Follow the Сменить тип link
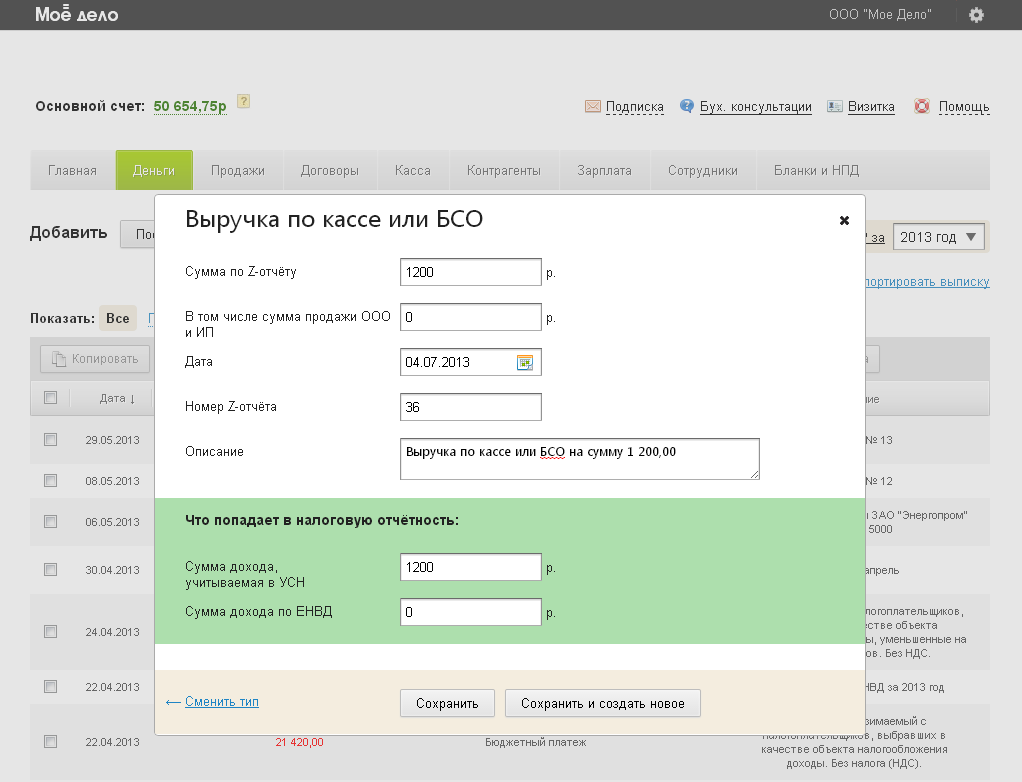 pos(221,702)
